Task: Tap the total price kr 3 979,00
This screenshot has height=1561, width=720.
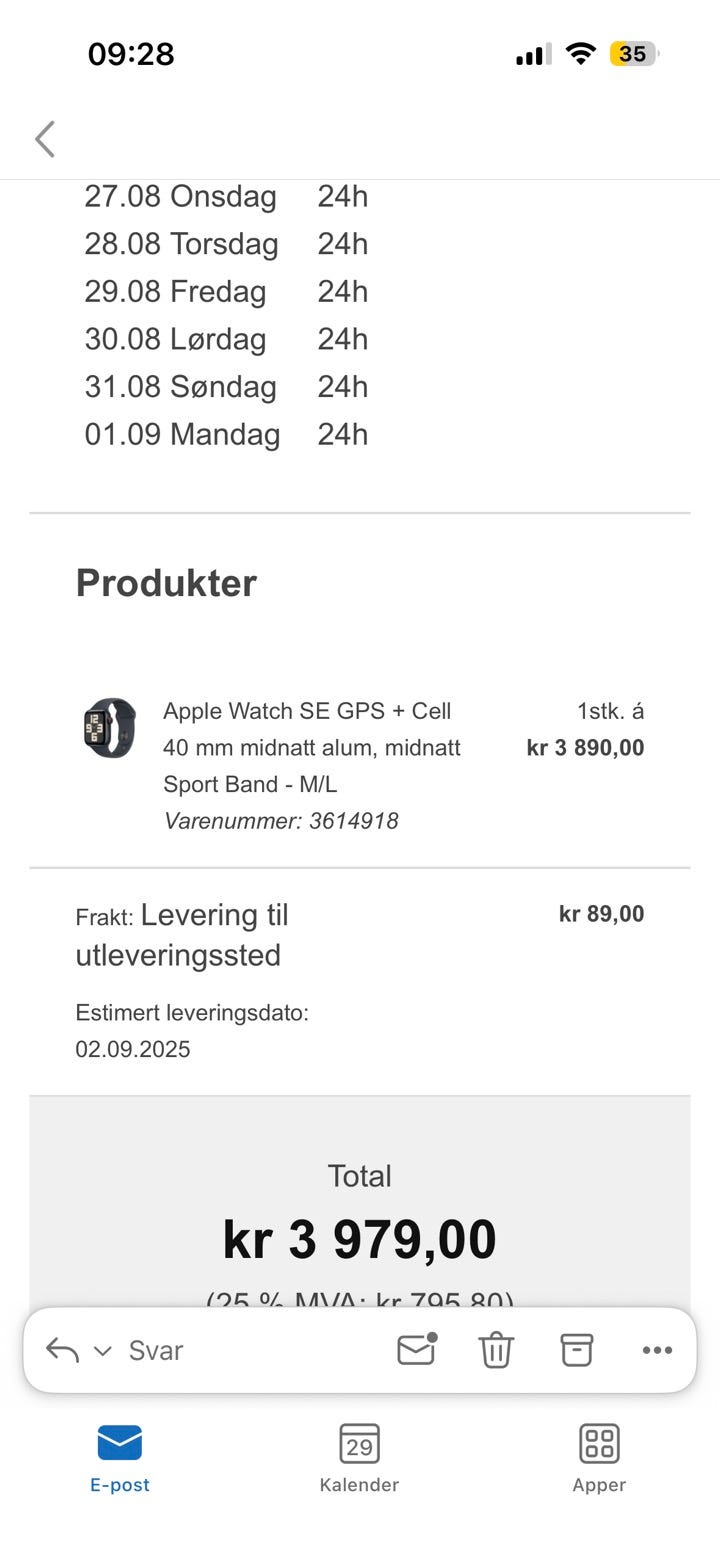Action: tap(359, 1240)
